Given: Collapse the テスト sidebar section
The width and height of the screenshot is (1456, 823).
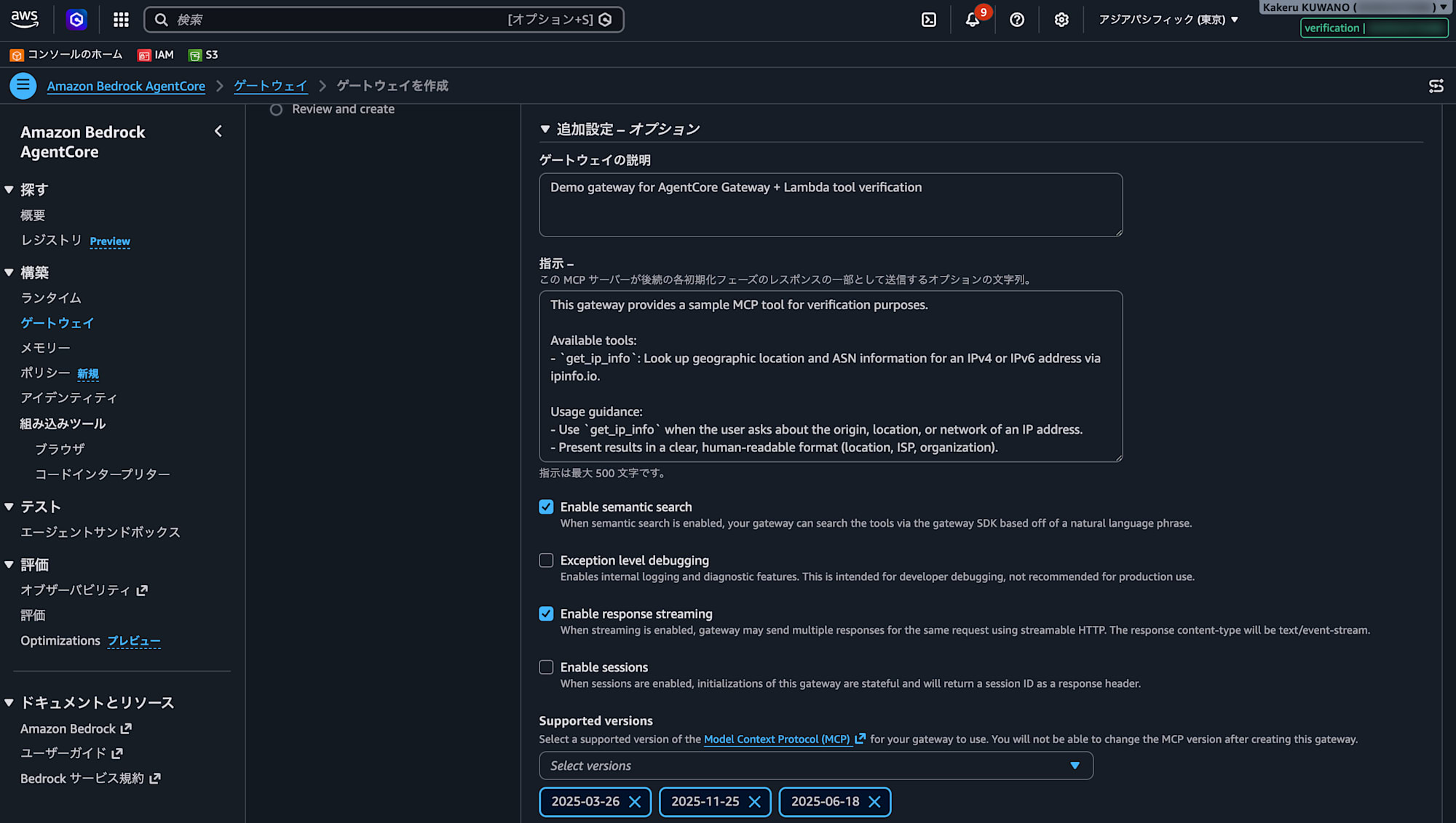Looking at the screenshot, I should [9, 507].
